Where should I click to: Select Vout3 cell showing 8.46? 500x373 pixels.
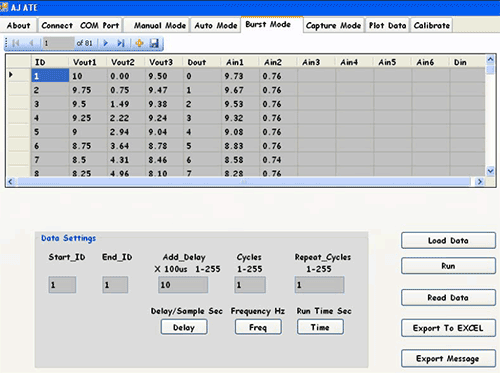[164, 160]
